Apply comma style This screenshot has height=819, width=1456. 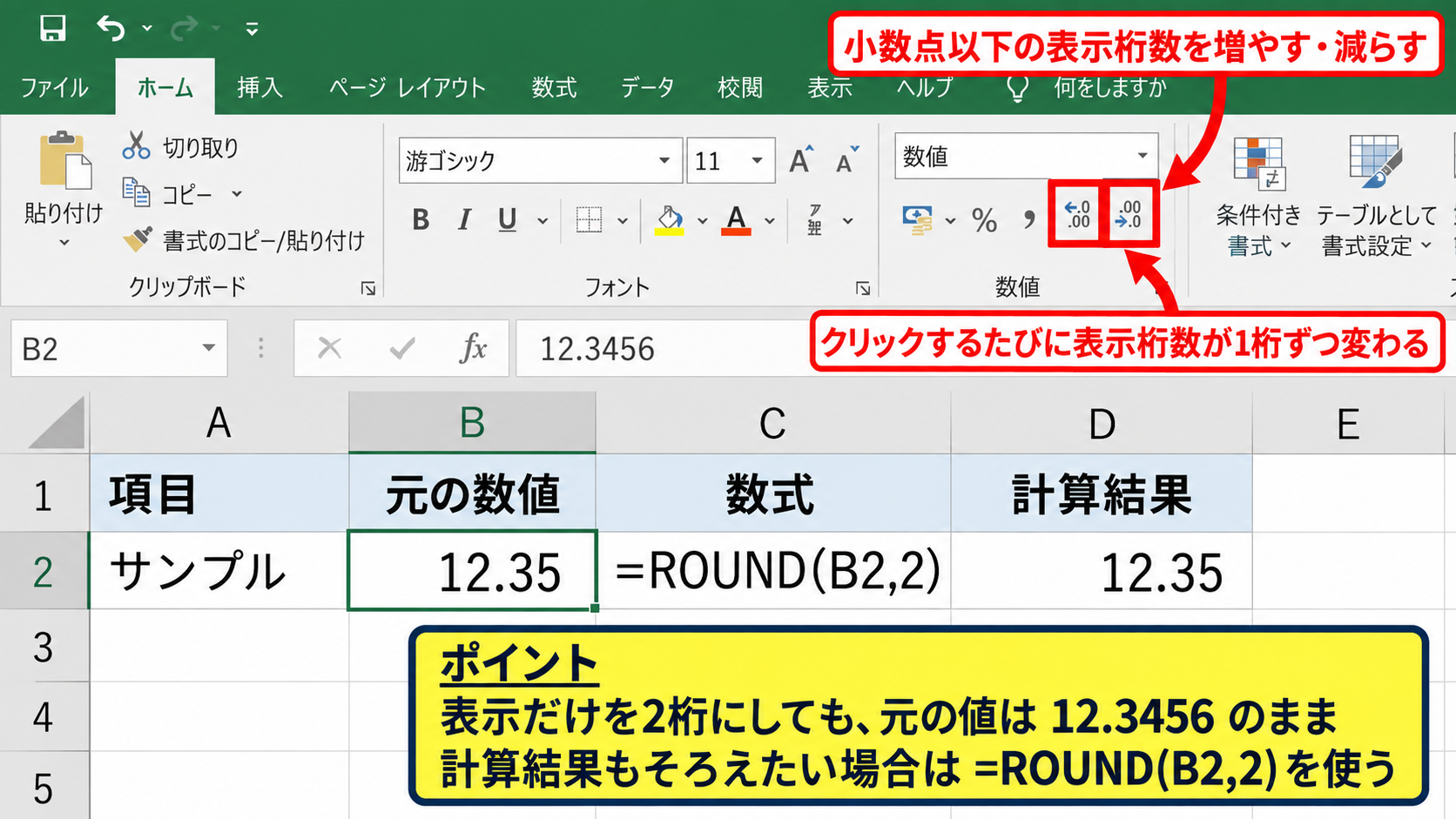(1029, 219)
